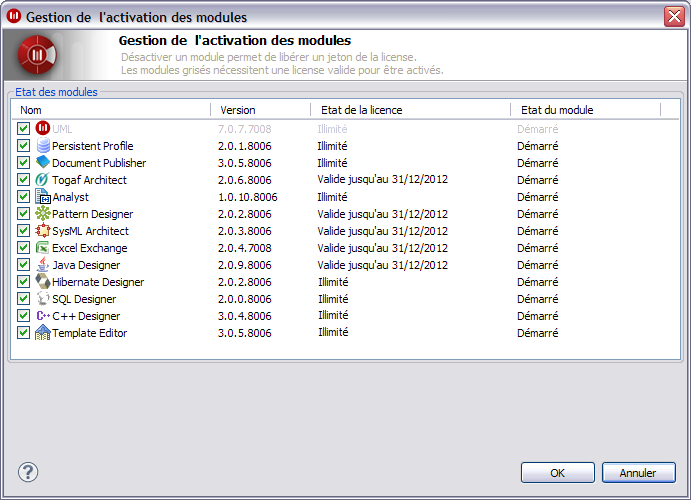Toggle the Analyst module checkbox
The height and width of the screenshot is (500, 691).
pos(23,196)
